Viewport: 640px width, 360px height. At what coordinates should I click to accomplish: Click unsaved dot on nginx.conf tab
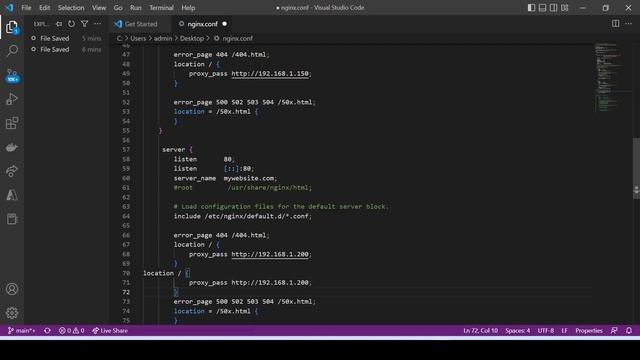point(224,24)
